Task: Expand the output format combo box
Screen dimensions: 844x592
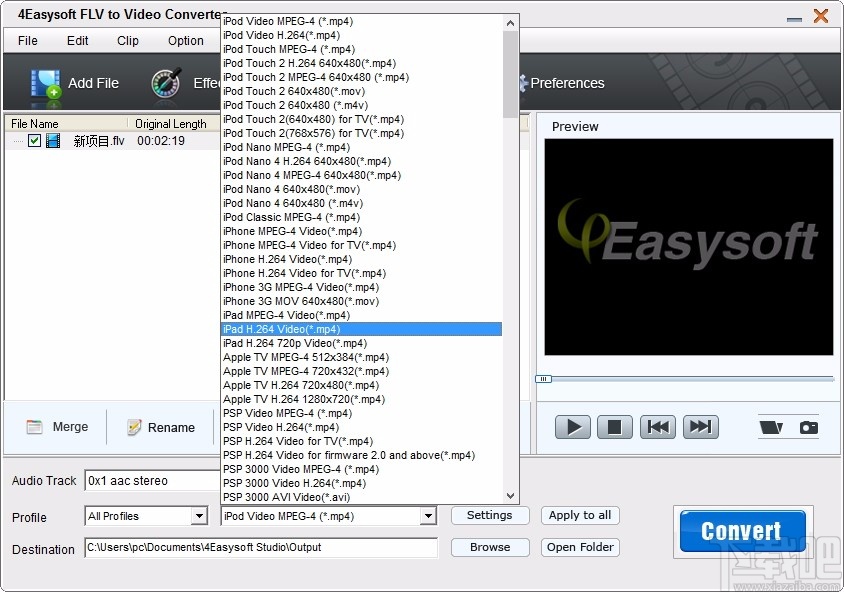Action: pos(427,515)
